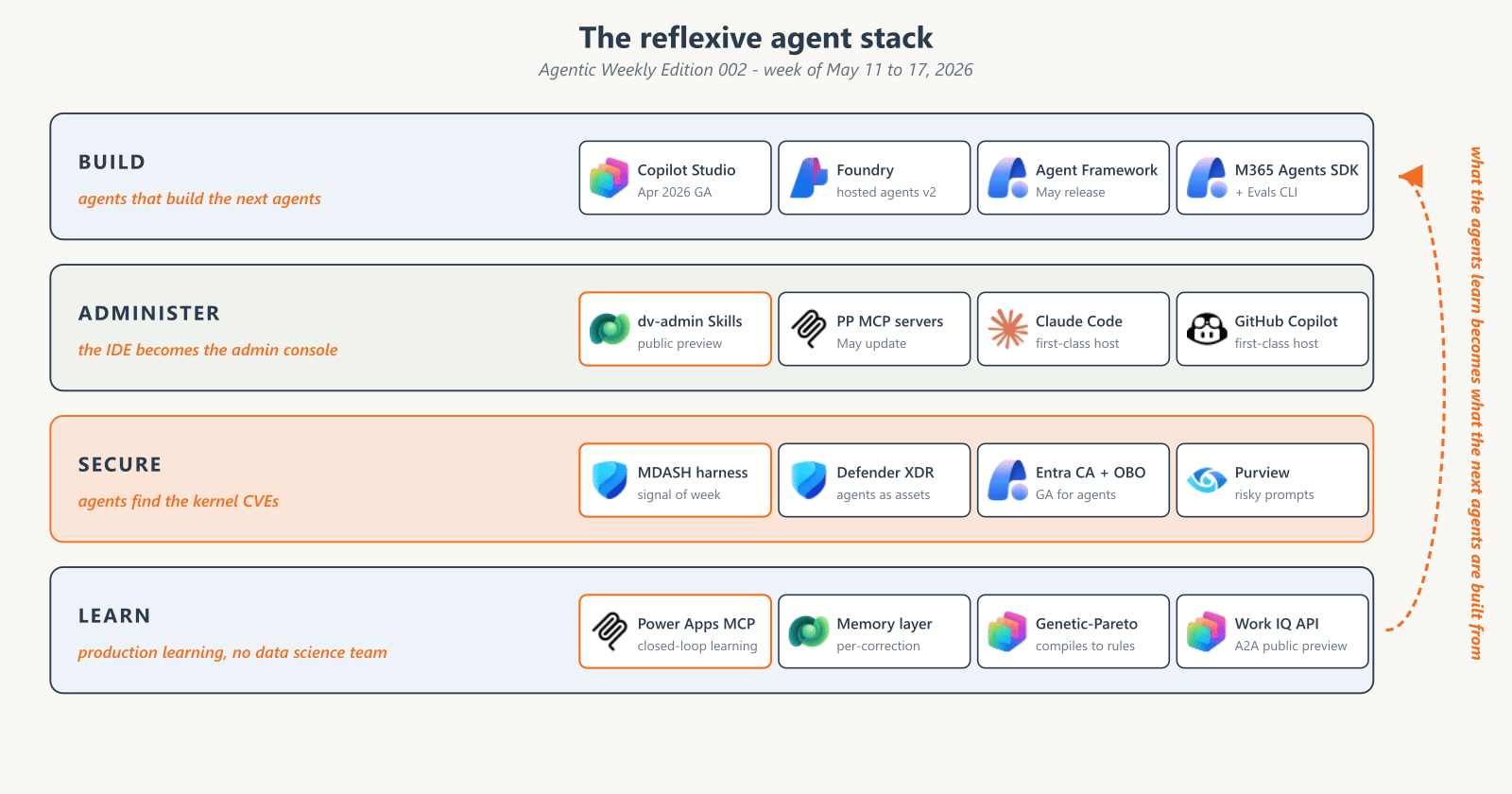Select the Purview eye icon
Image resolution: width=1512 pixels, height=794 pixels.
[x=1207, y=480]
